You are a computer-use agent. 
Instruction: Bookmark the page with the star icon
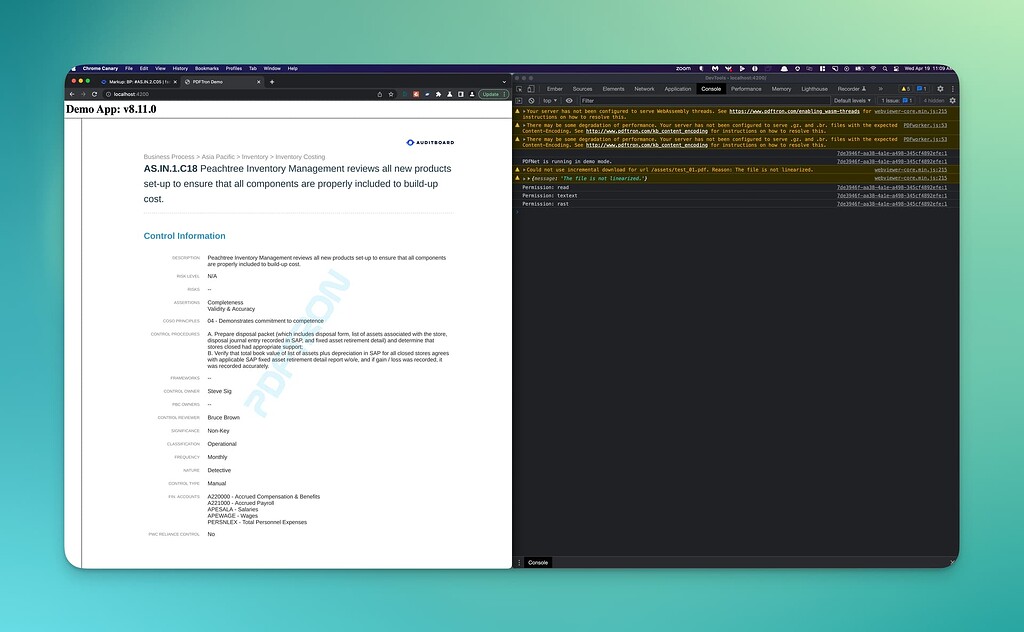[x=390, y=92]
